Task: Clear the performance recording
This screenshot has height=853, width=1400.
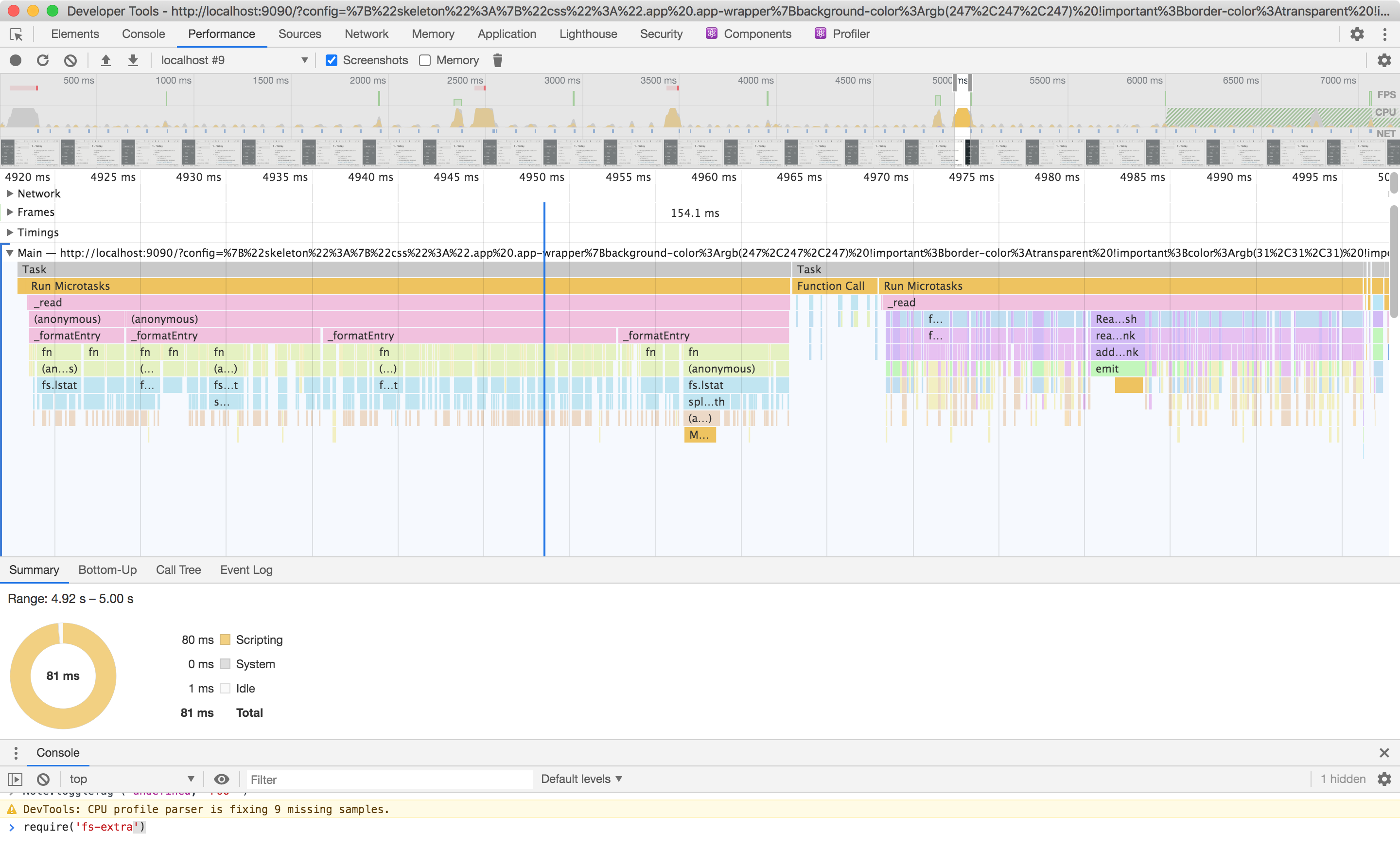Action: pos(70,60)
